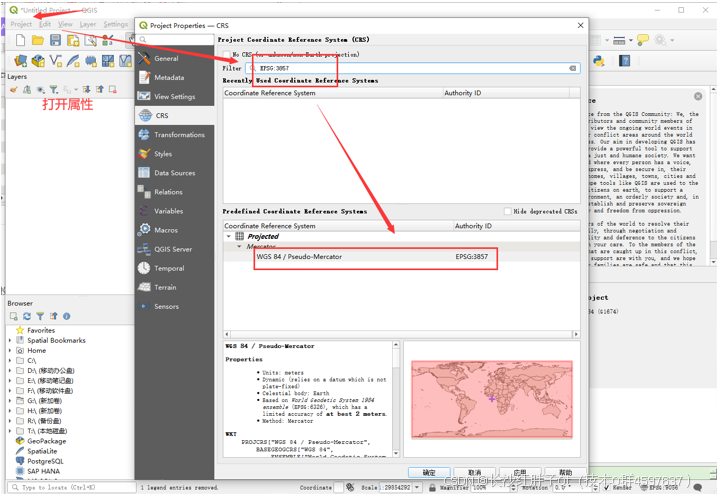The image size is (717, 494).
Task: Switch to Data Sources tab
Action: [x=174, y=173]
